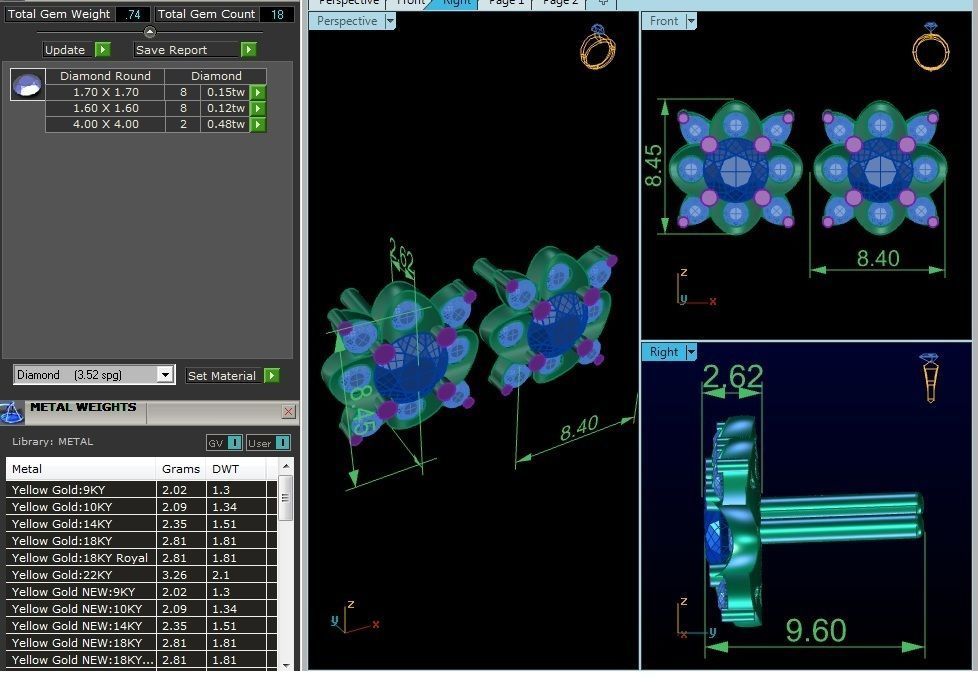The height and width of the screenshot is (688, 978).
Task: Click the green arrow next to Save Report
Action: click(248, 49)
